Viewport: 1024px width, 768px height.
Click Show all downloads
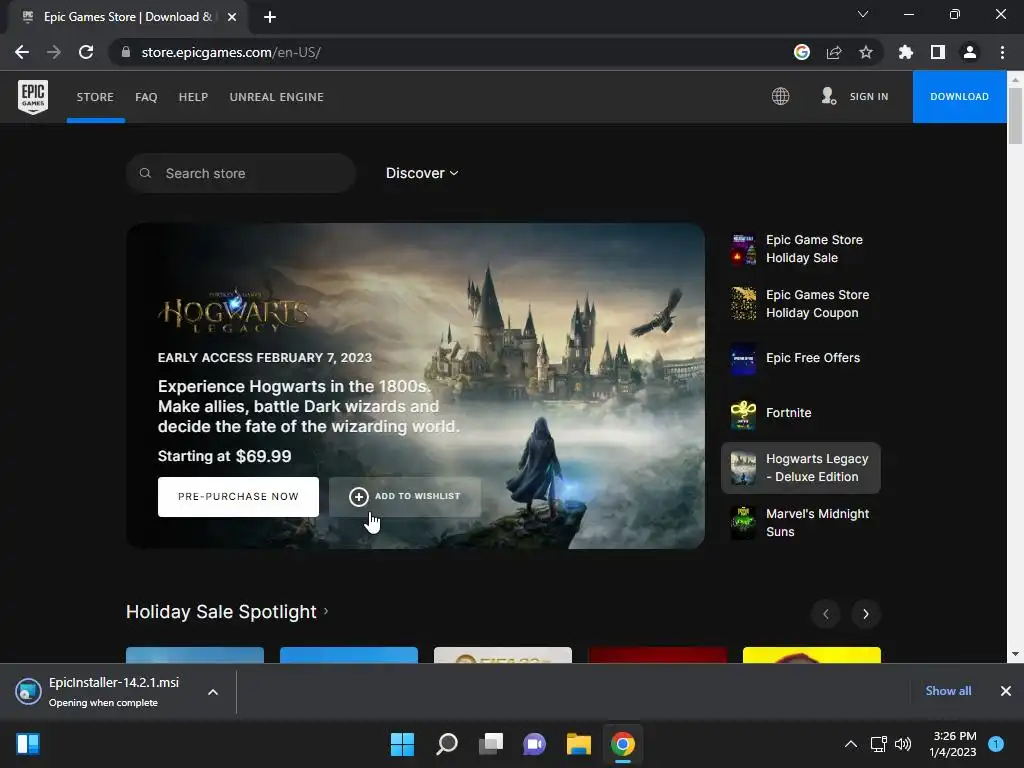coord(948,691)
